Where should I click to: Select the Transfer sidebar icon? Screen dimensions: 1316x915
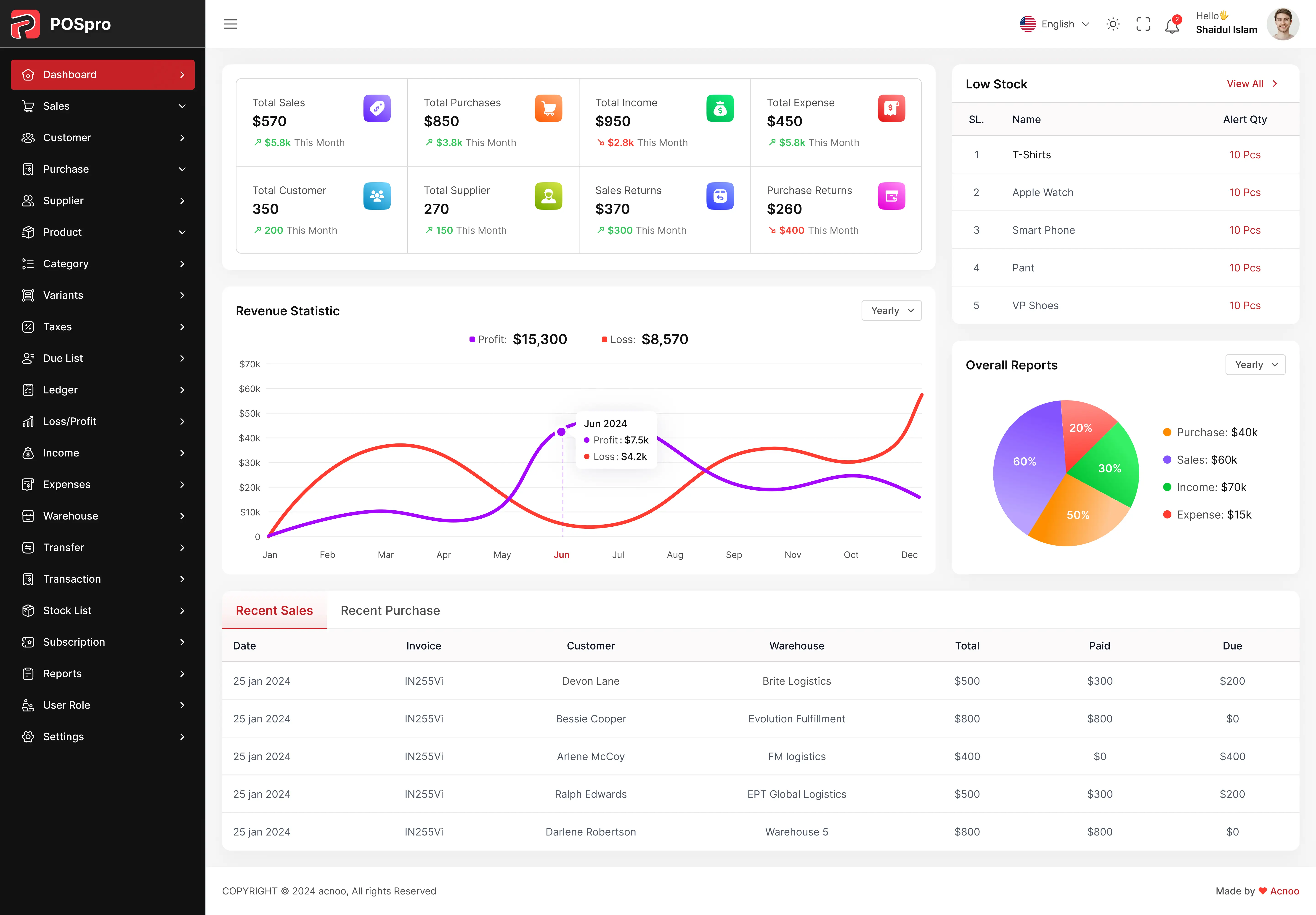click(x=29, y=547)
